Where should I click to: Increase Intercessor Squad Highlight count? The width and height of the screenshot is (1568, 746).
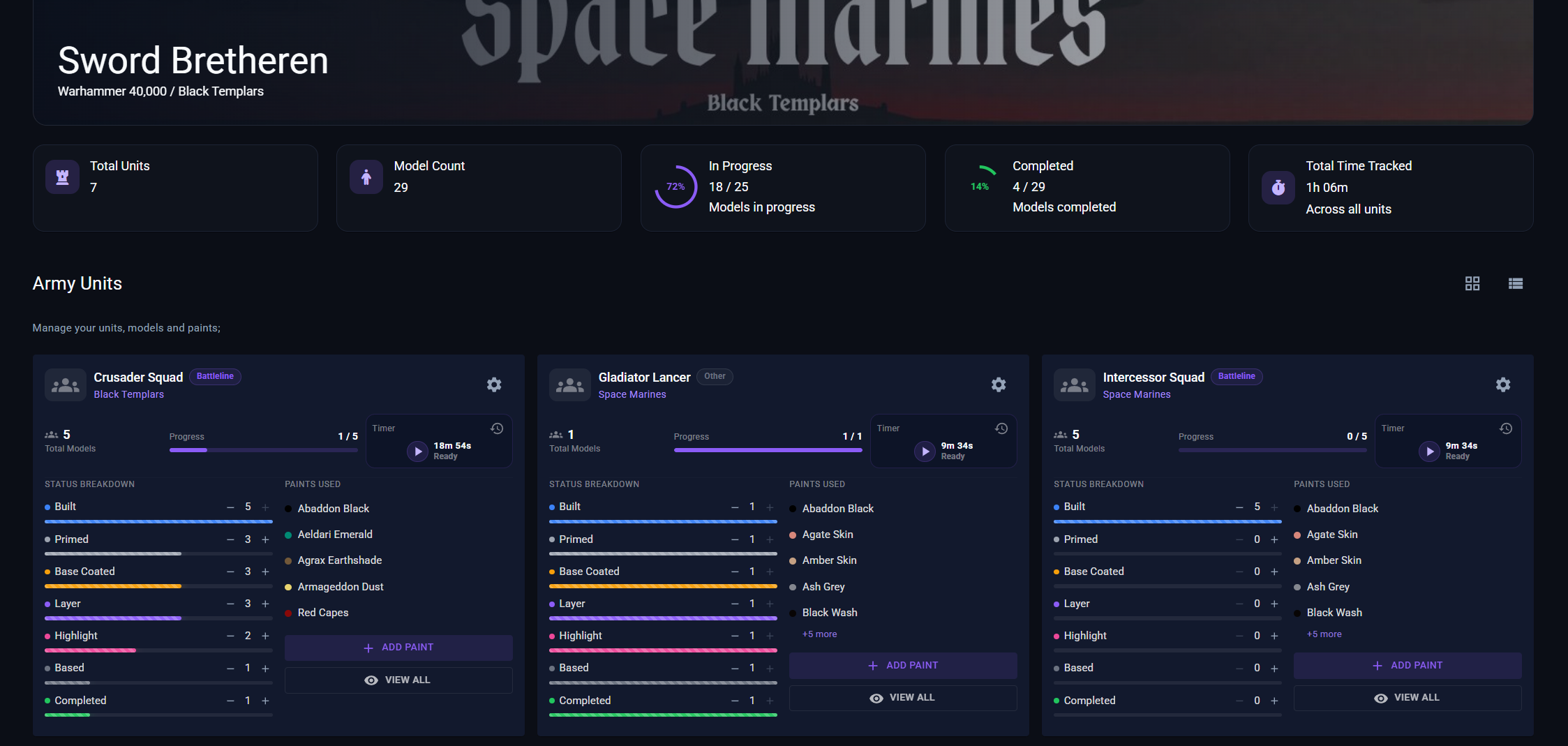(1274, 636)
